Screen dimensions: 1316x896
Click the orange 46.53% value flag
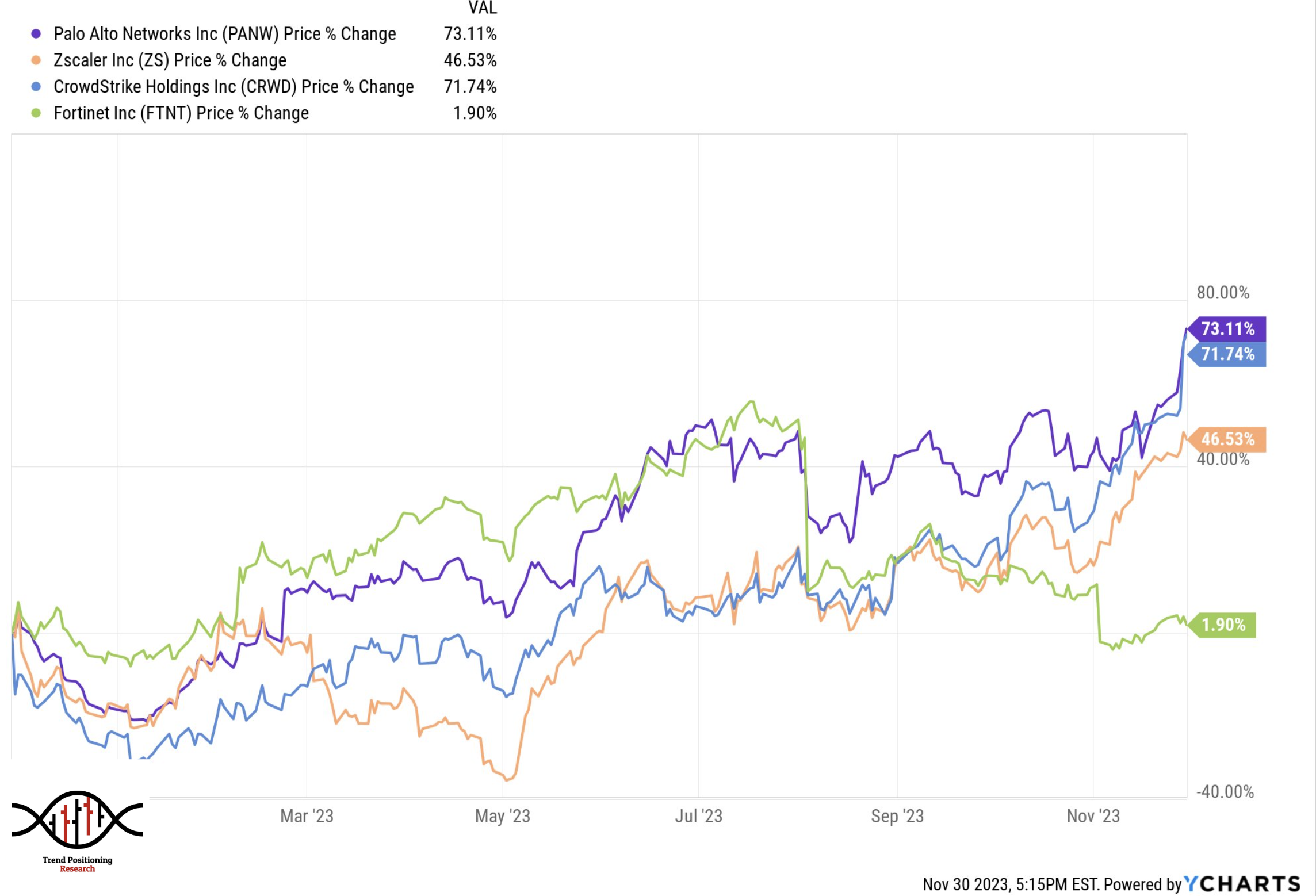[1227, 439]
